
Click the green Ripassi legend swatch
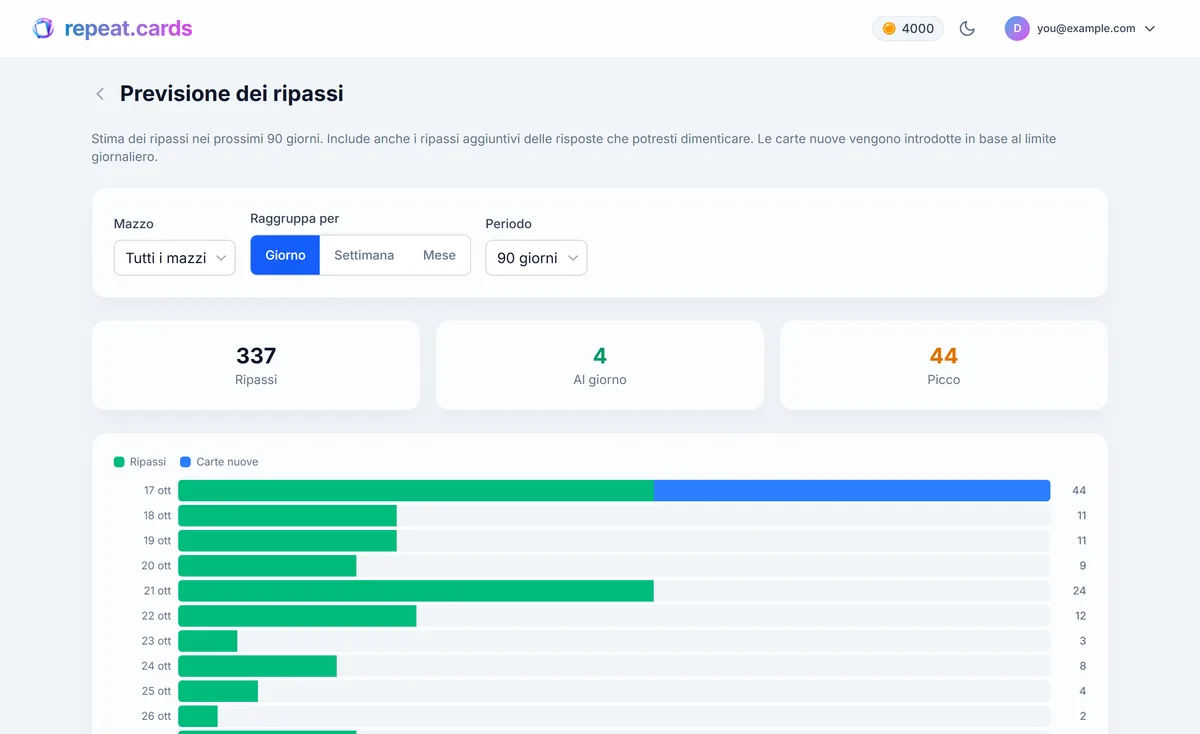(119, 462)
